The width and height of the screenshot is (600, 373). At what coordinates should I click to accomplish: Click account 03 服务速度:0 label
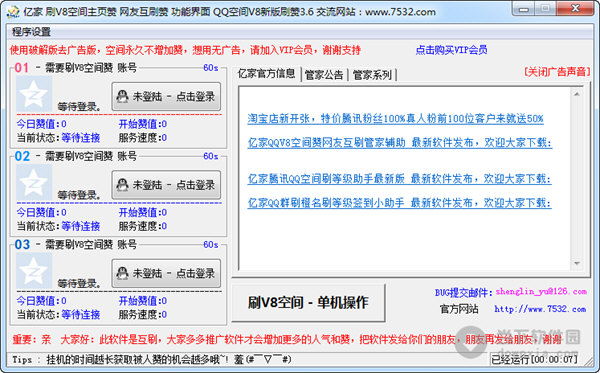(x=143, y=314)
